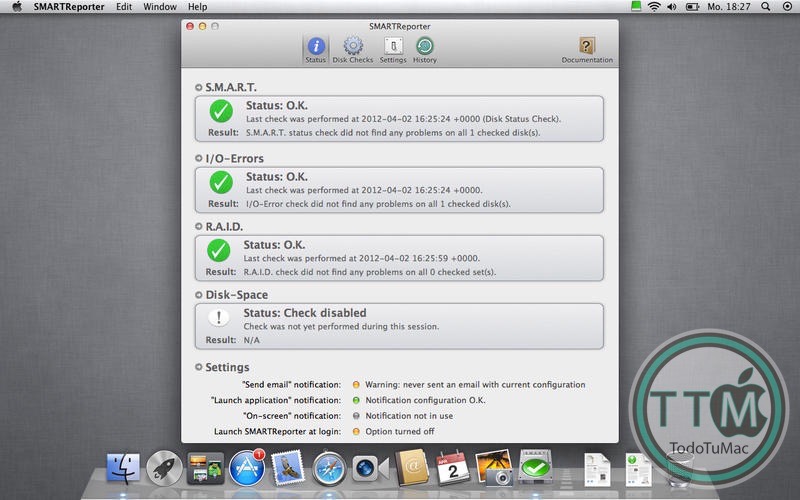Open the Disk Checks gear icon
Screen dimensions: 800x500
pyautogui.click(x=353, y=46)
